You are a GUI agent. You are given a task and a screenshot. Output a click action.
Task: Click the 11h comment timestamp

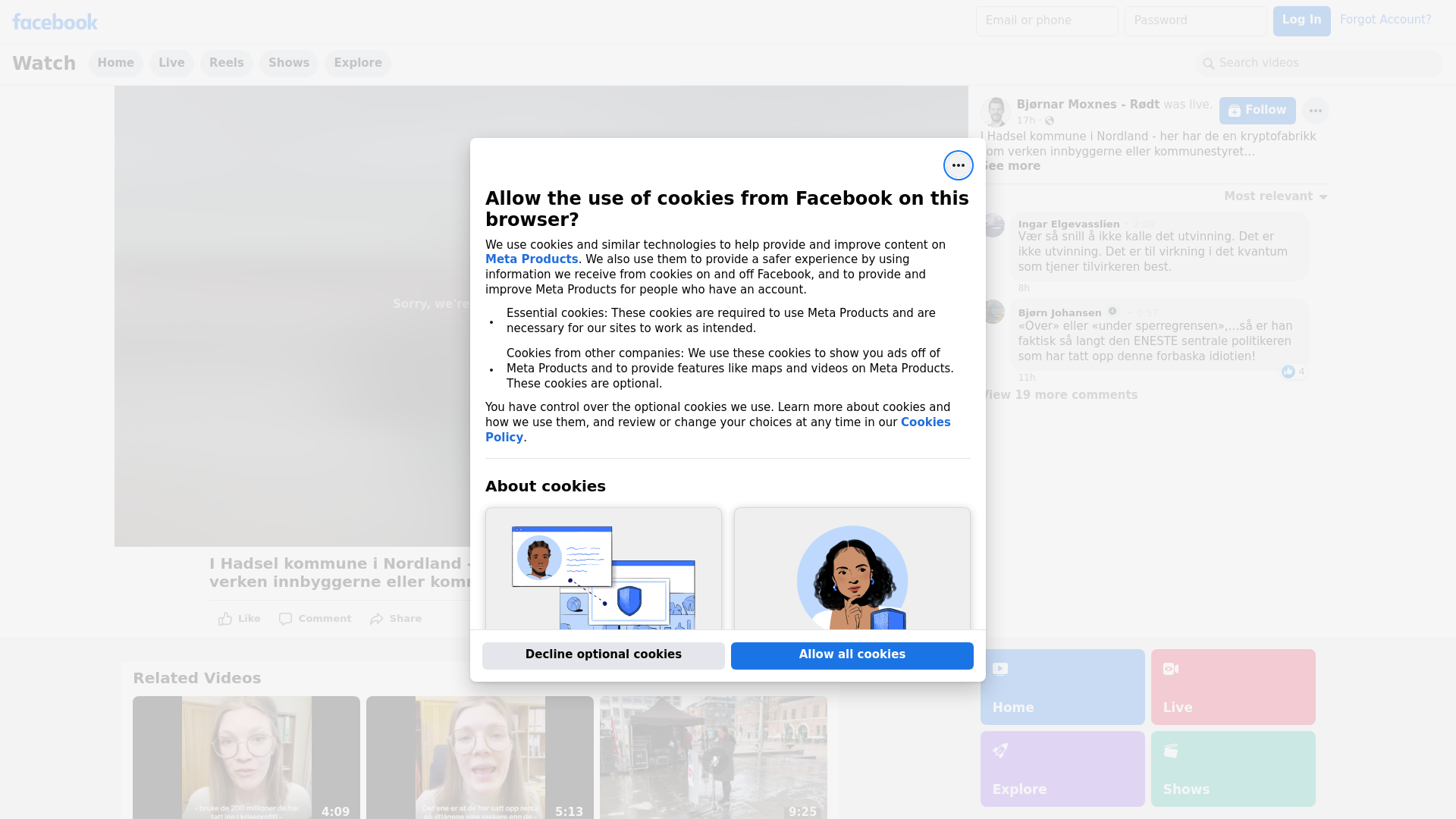click(x=1027, y=378)
